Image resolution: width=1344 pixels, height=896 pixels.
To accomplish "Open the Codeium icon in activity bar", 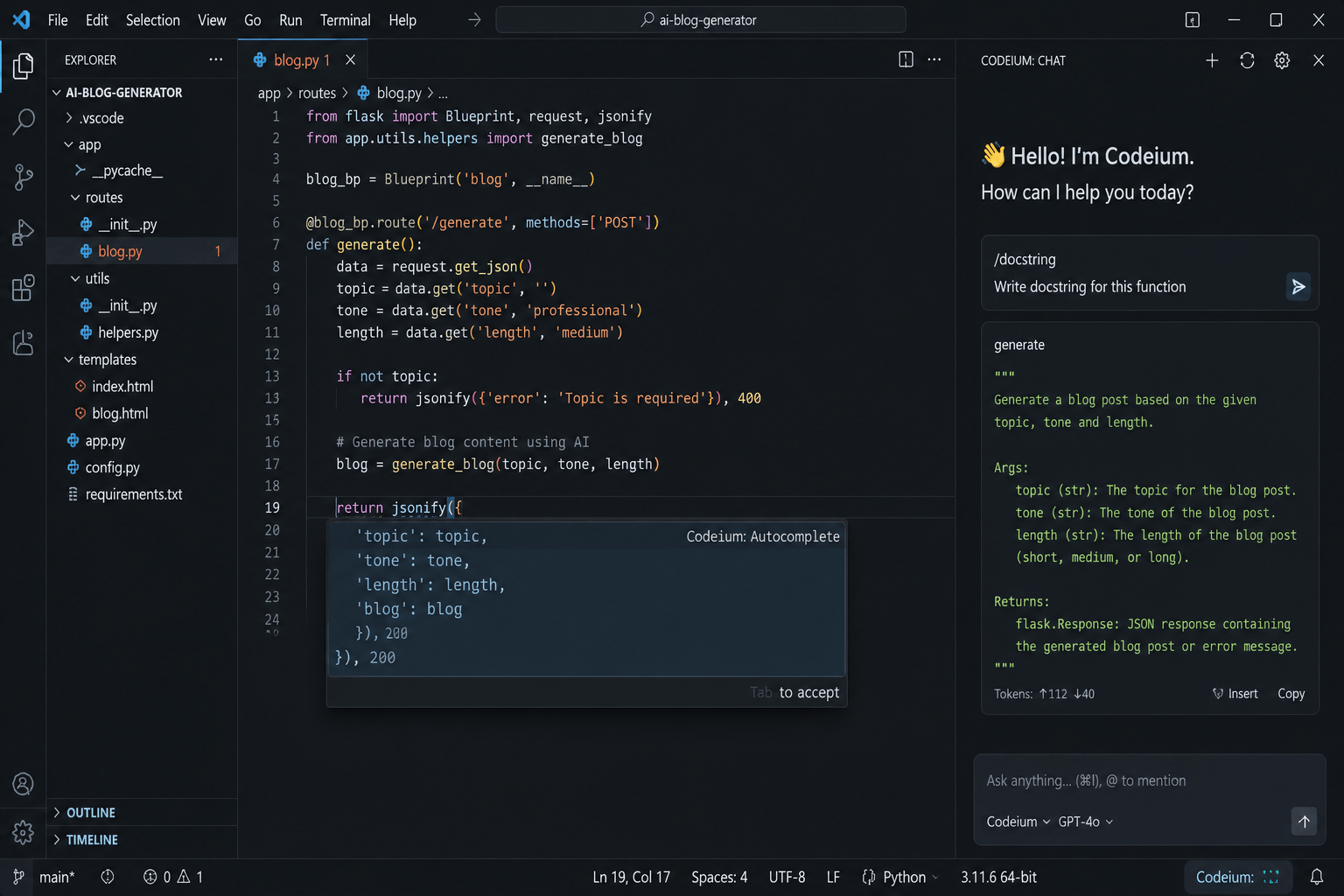I will click(24, 343).
